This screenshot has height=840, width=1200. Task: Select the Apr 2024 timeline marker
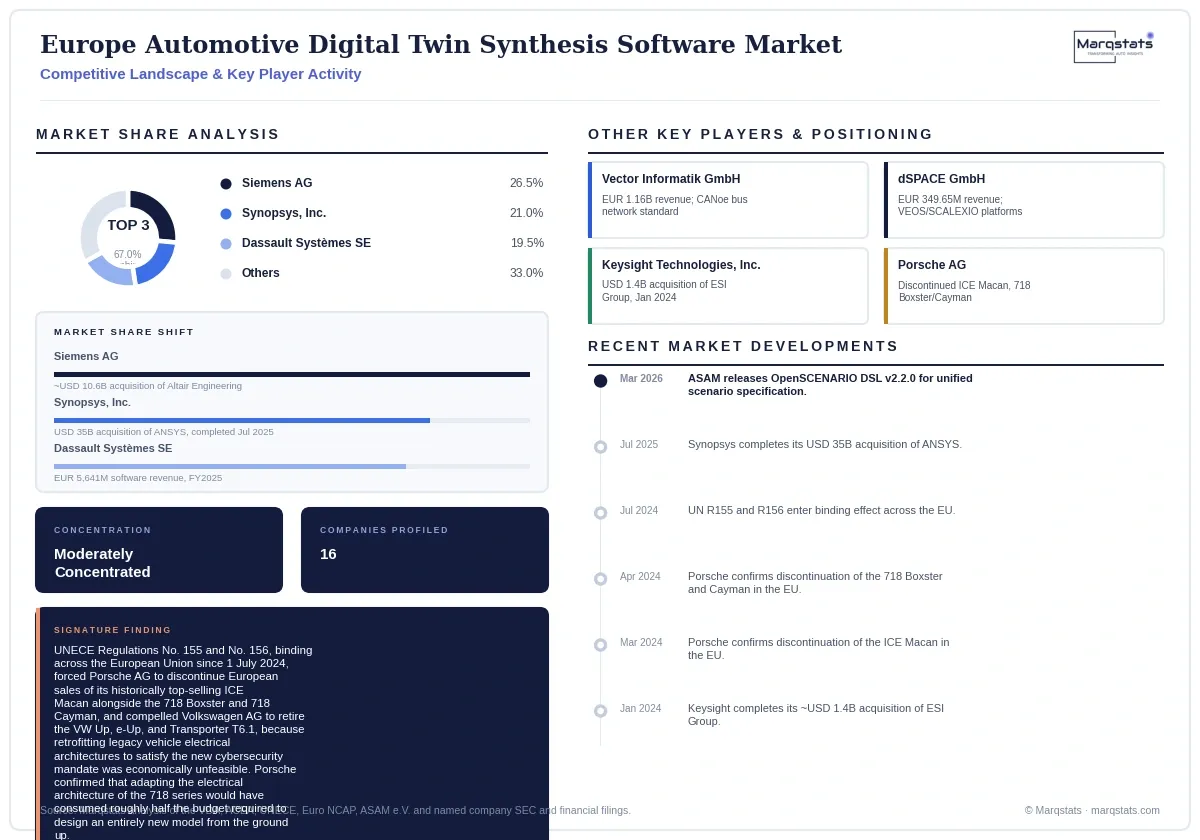(x=600, y=579)
